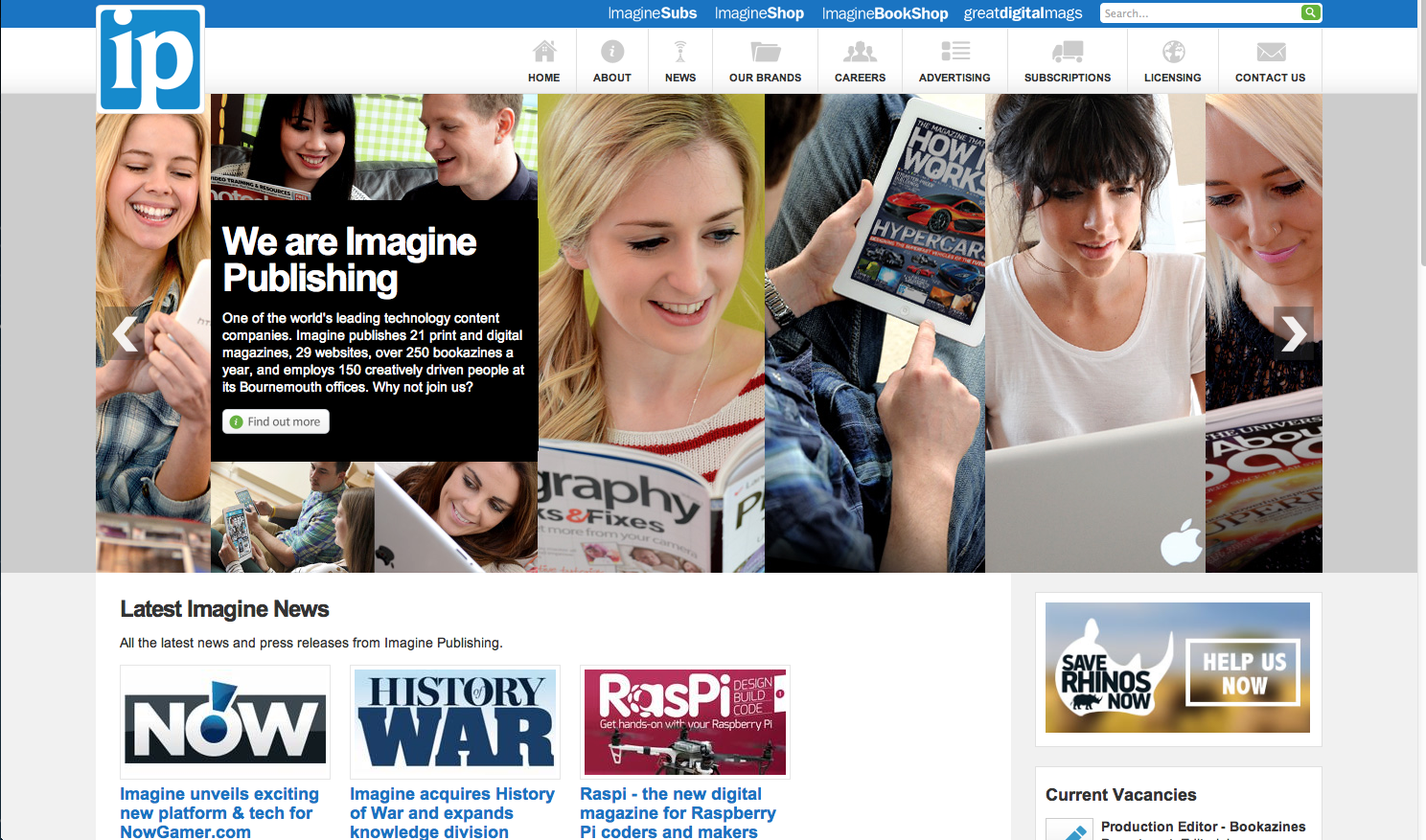Viewport: 1426px width, 840px height.
Task: Visit the greatdigitalmags link
Action: (1023, 13)
